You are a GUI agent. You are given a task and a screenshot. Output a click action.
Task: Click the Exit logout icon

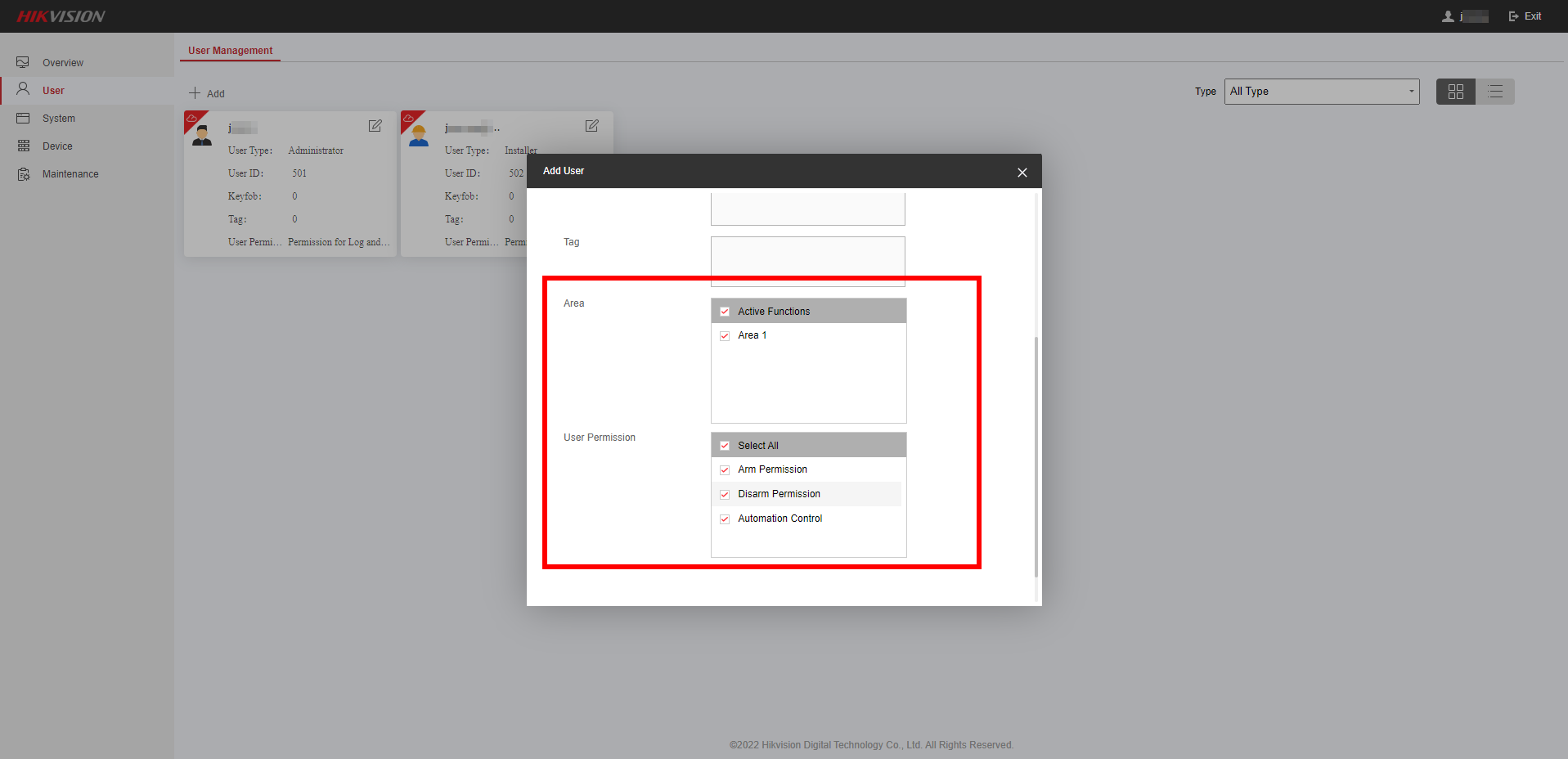1513,16
